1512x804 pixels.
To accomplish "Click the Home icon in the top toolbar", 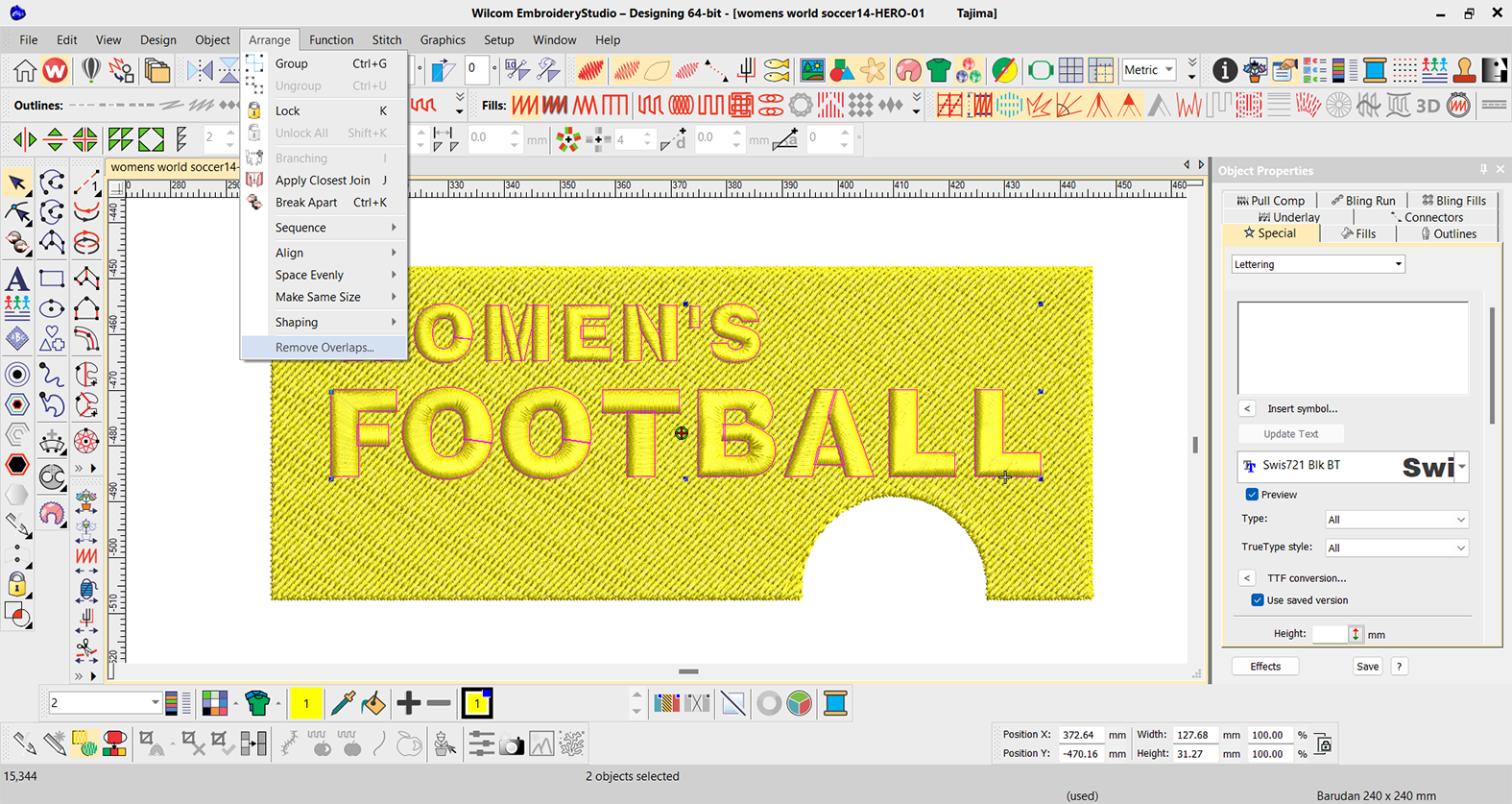I will [24, 70].
